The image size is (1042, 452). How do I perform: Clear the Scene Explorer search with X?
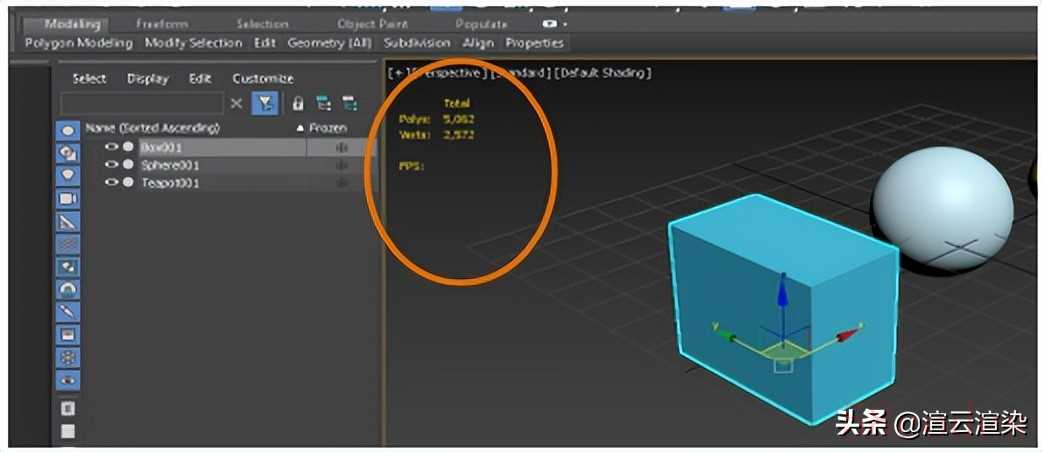point(237,103)
